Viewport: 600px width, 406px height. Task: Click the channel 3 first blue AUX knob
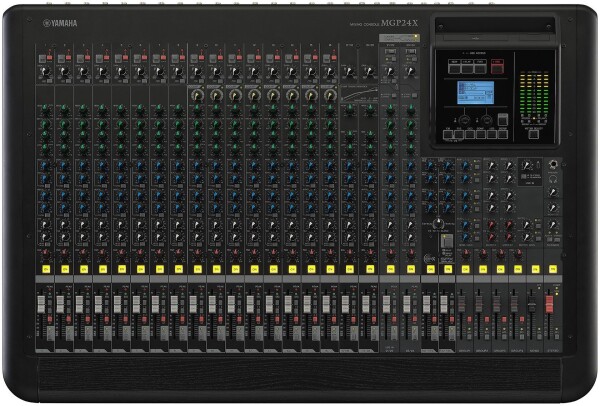83,166
